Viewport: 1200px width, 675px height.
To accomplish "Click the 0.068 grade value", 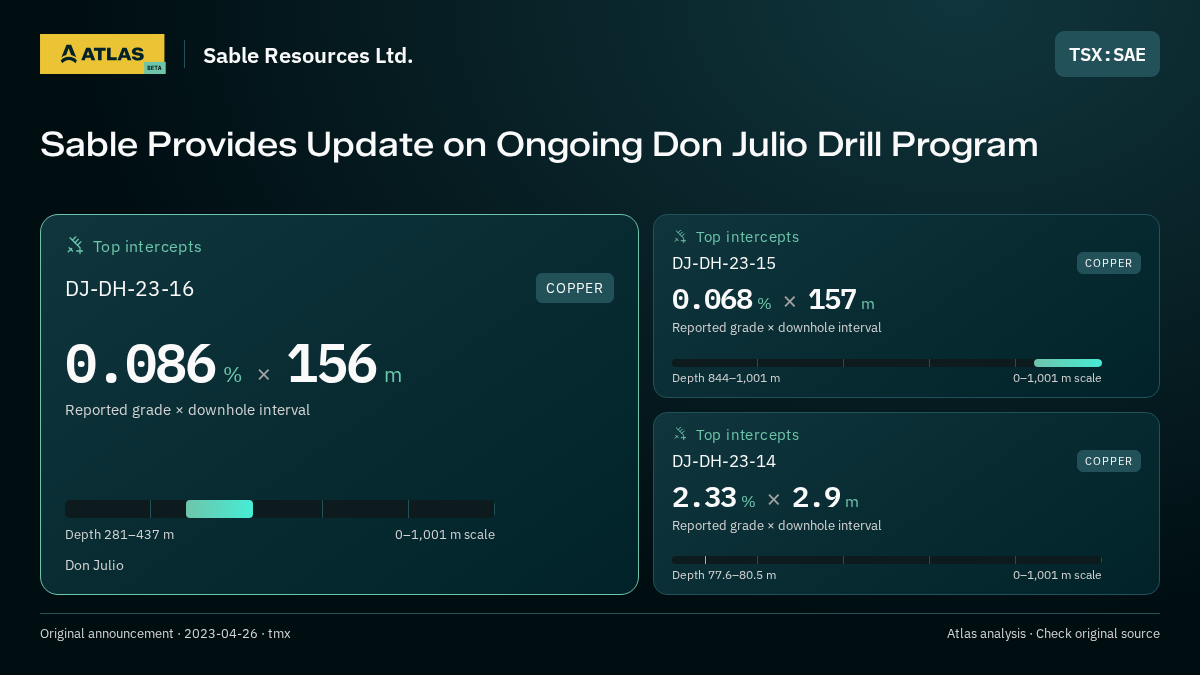I will pos(712,300).
